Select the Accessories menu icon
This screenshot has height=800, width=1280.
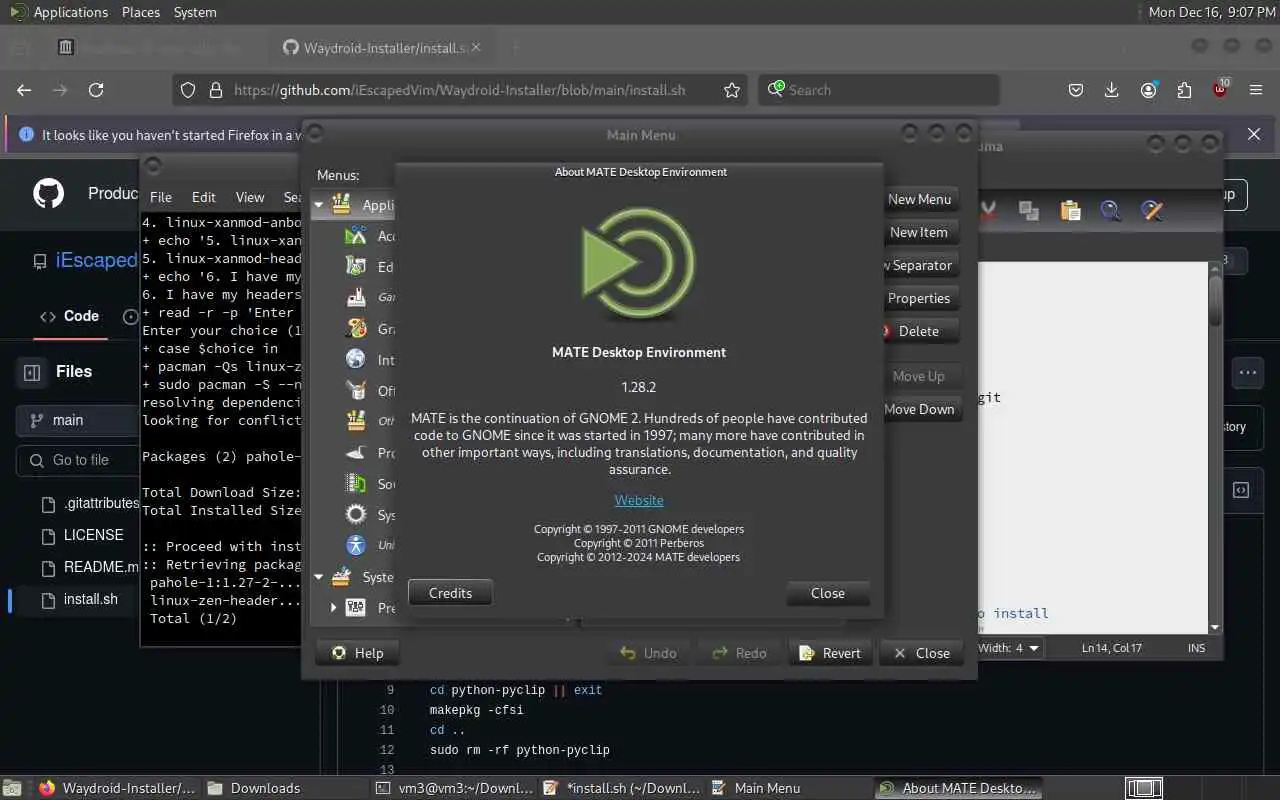(x=356, y=236)
